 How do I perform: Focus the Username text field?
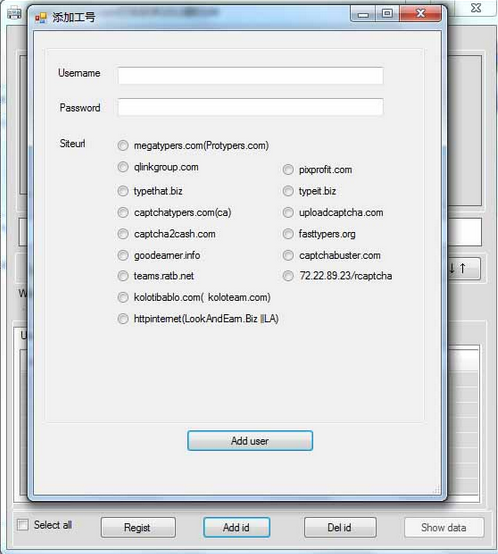pyautogui.click(x=250, y=76)
